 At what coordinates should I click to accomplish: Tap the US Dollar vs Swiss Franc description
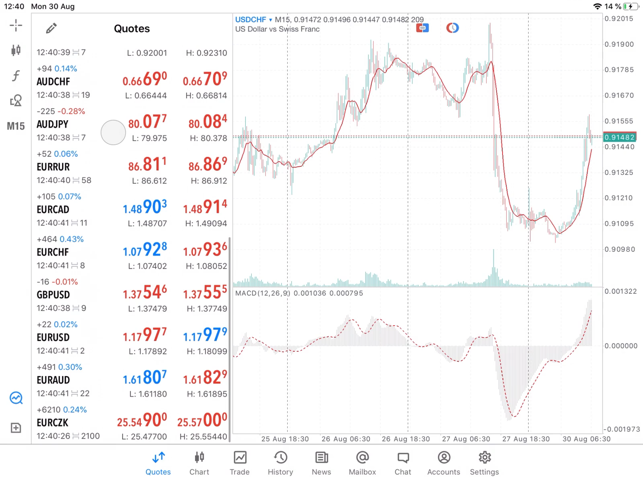(x=277, y=29)
